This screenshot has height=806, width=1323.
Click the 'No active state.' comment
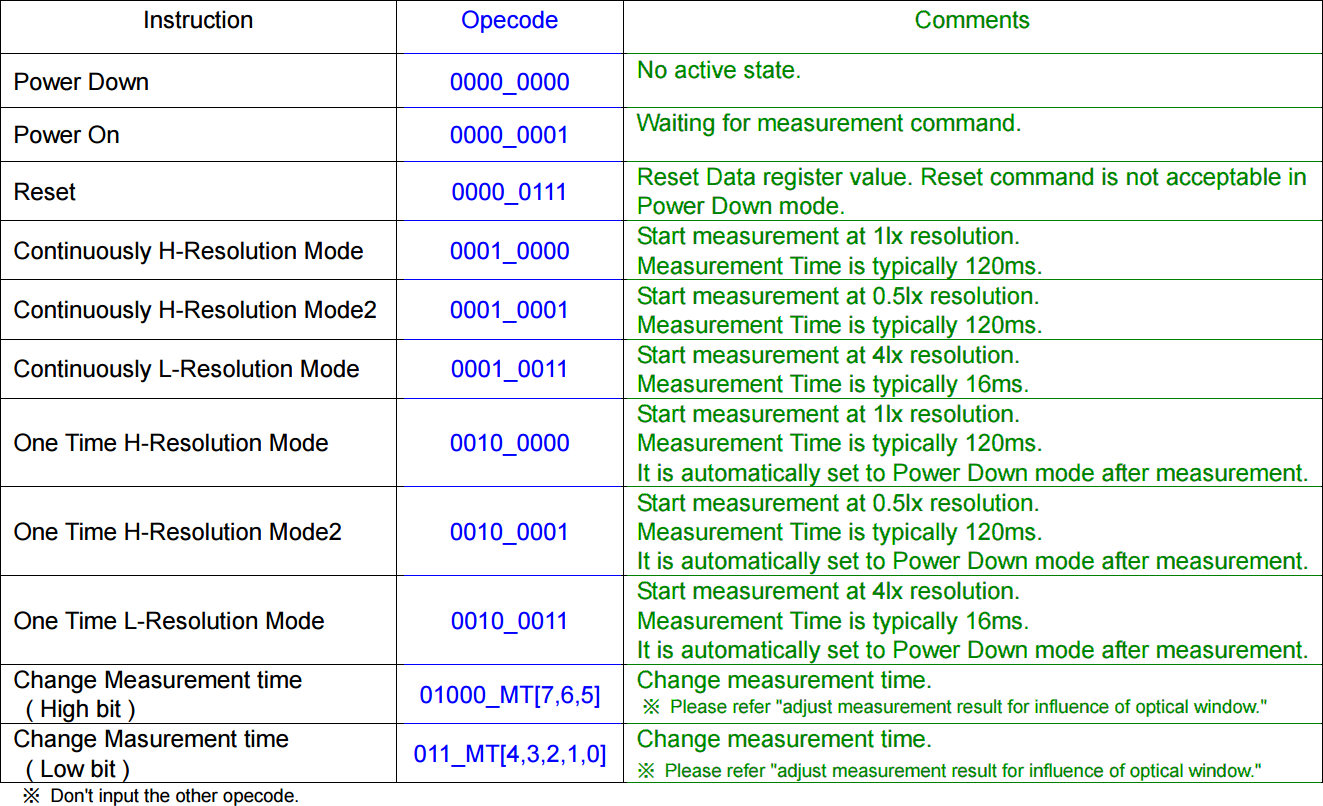(x=719, y=70)
